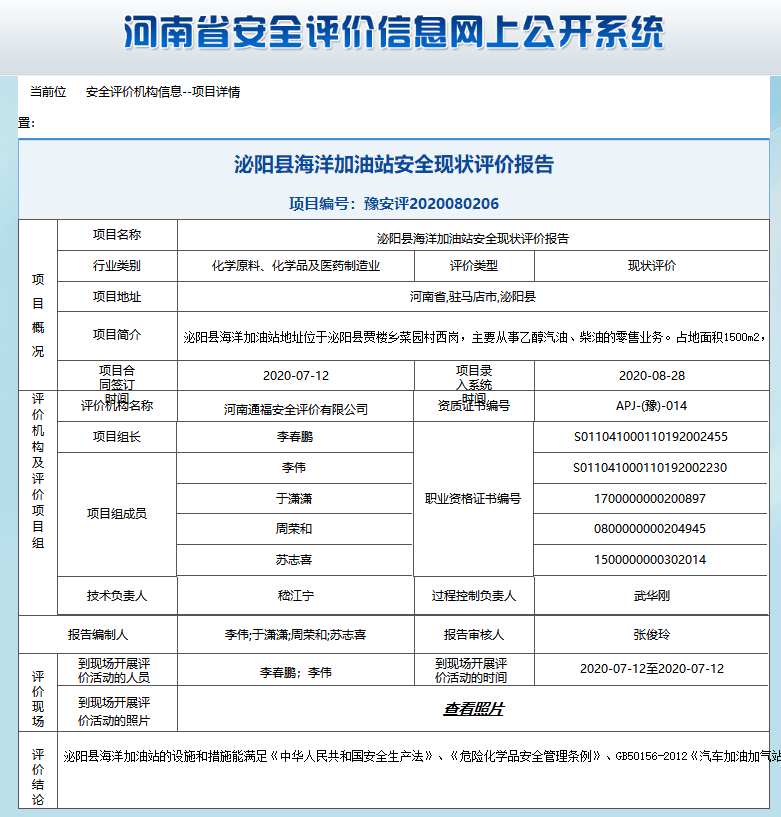This screenshot has width=781, height=817.
Task: Click the 项目组长 label cell
Action: tap(117, 437)
